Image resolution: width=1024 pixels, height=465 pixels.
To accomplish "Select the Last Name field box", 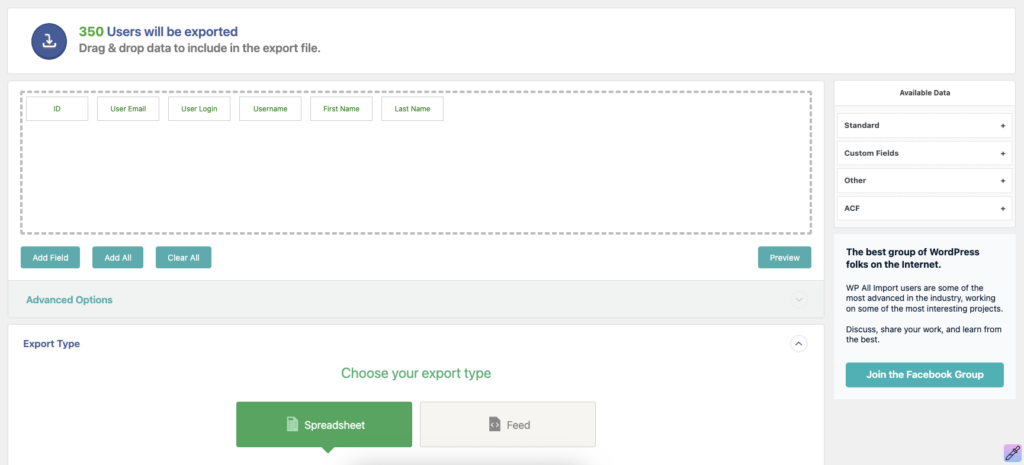I will tap(412, 109).
